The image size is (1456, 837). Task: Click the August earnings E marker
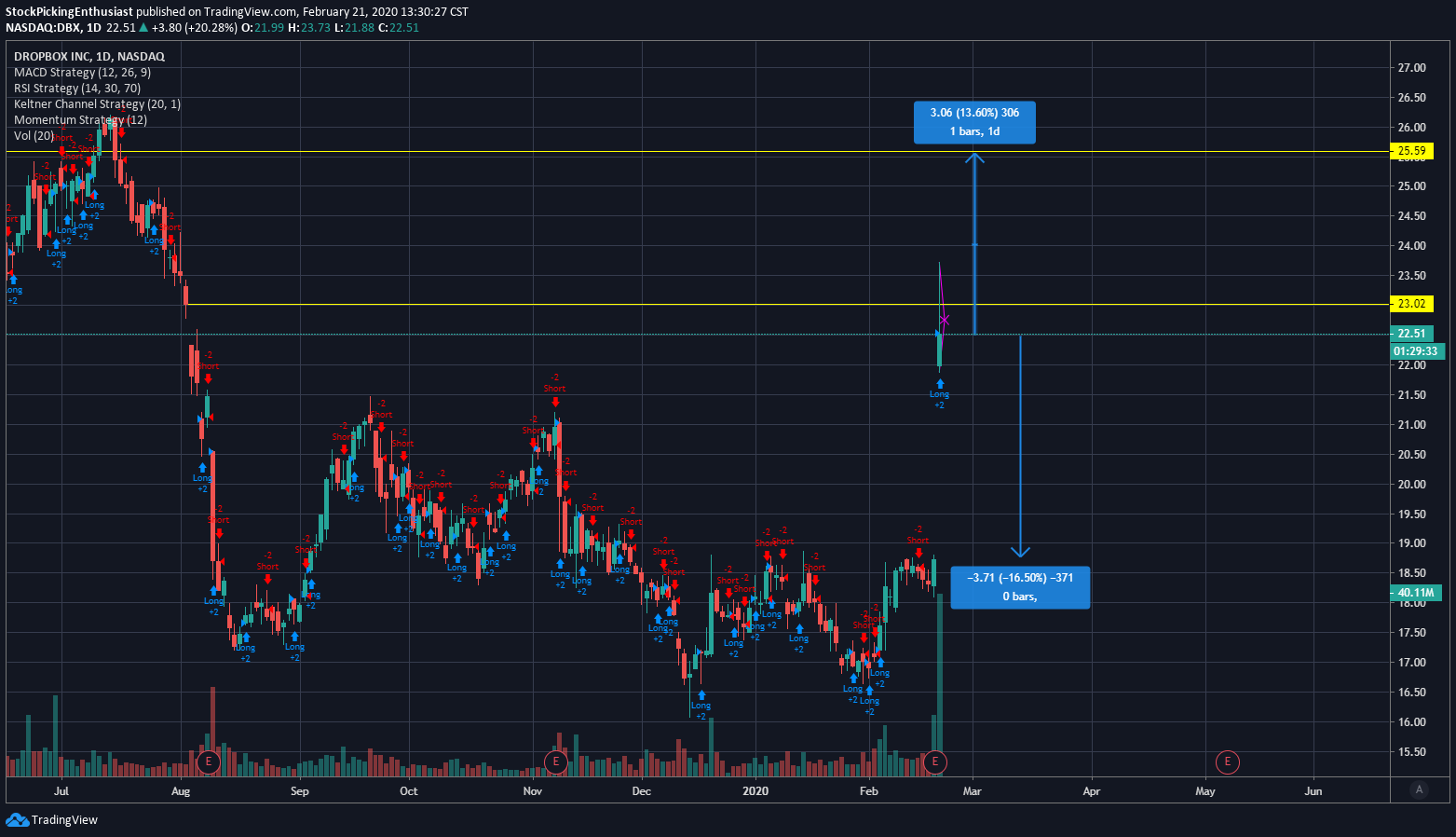(209, 762)
